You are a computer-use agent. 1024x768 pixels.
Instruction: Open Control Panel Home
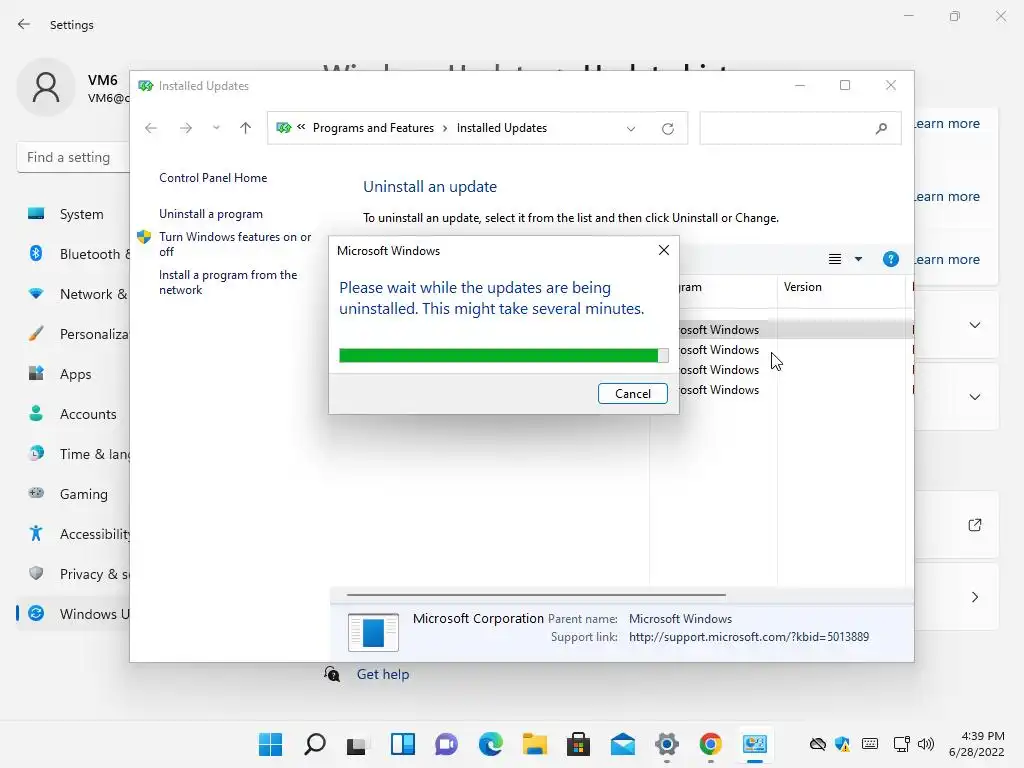coord(213,178)
